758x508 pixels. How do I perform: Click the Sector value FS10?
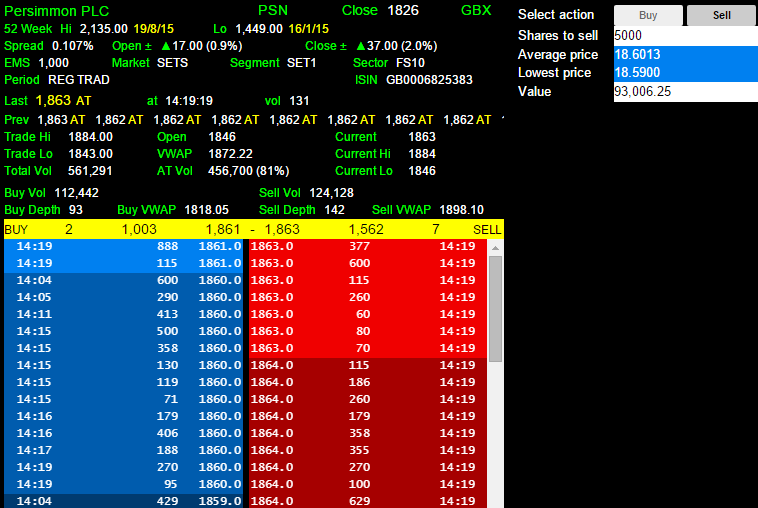coord(410,63)
